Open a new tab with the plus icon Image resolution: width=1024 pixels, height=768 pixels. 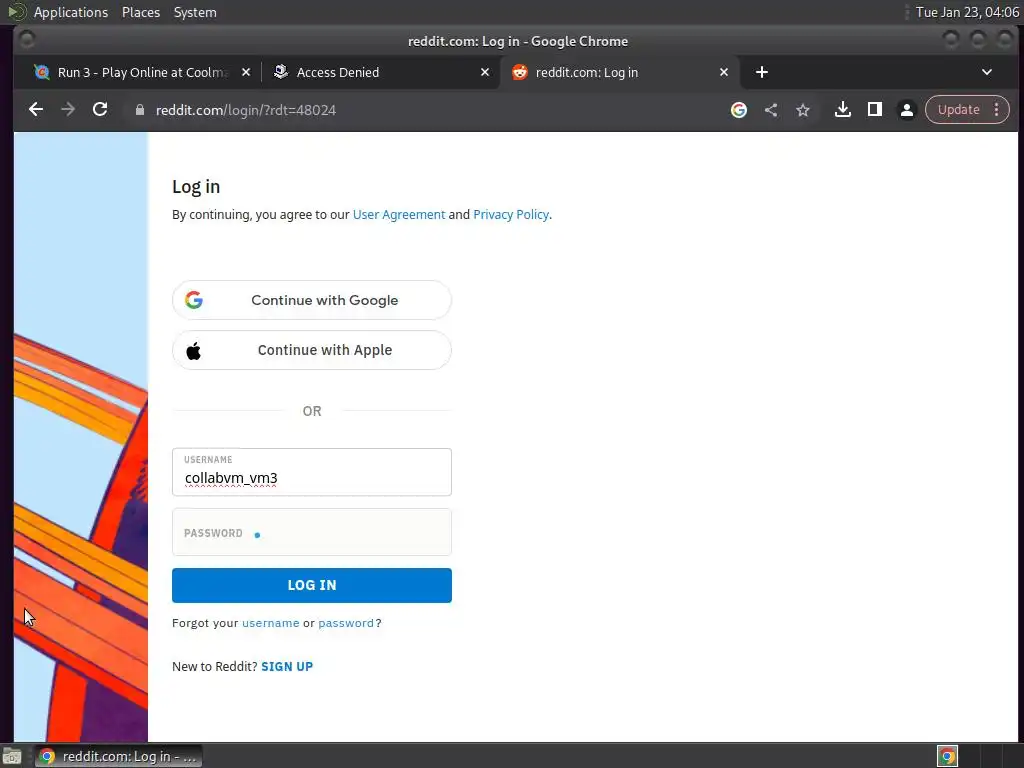(x=761, y=72)
